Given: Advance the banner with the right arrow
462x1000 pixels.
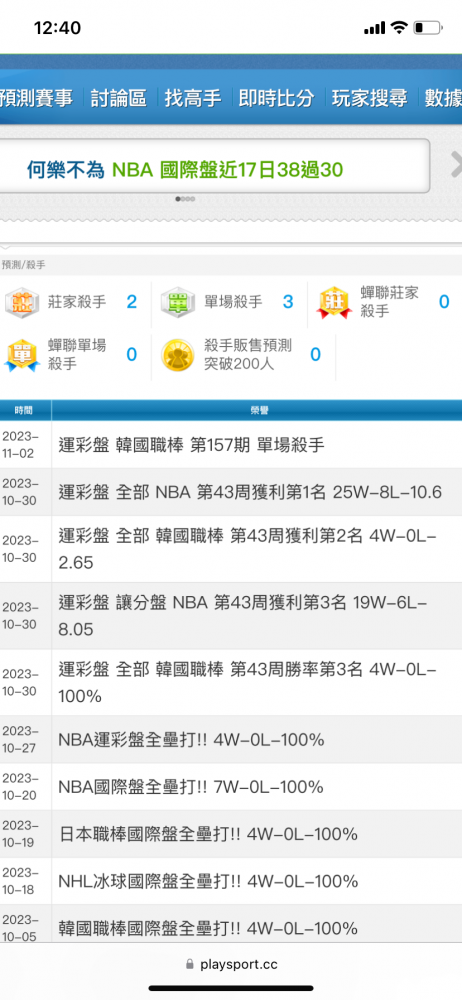Looking at the screenshot, I should (456, 165).
